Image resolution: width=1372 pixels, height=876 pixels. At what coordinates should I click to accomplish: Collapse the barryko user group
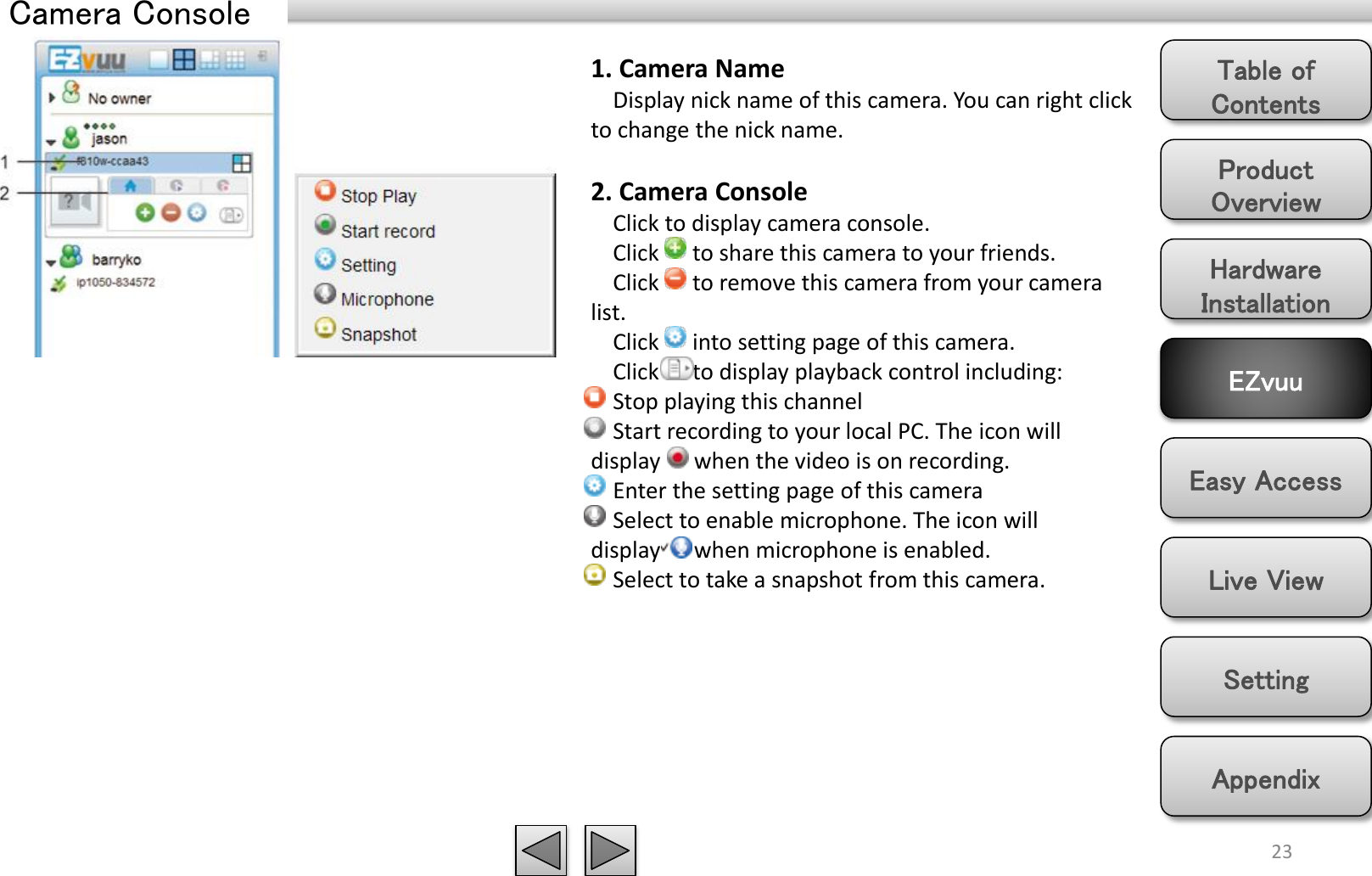click(52, 262)
